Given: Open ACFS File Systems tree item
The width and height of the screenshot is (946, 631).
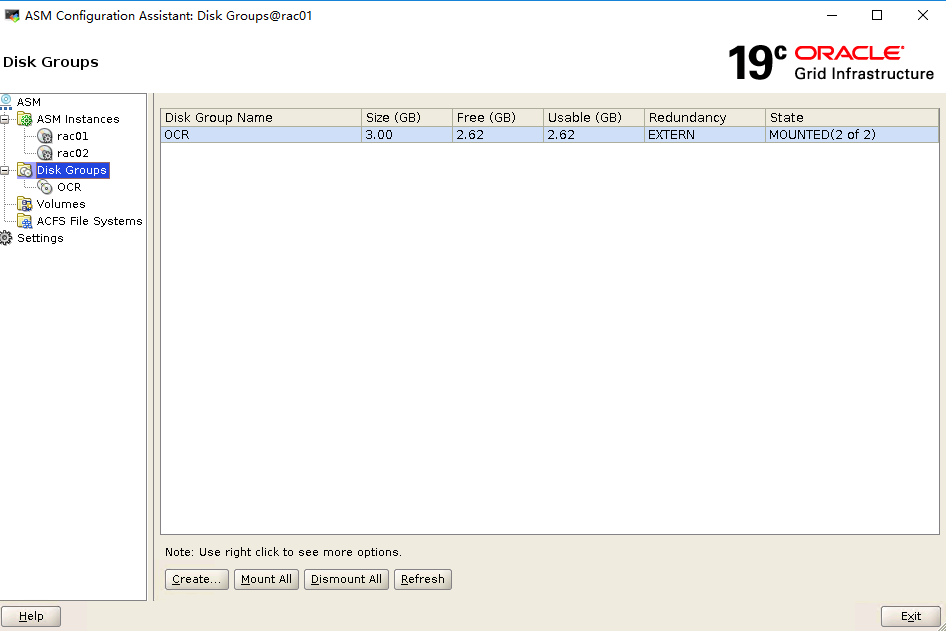Looking at the screenshot, I should click(89, 221).
